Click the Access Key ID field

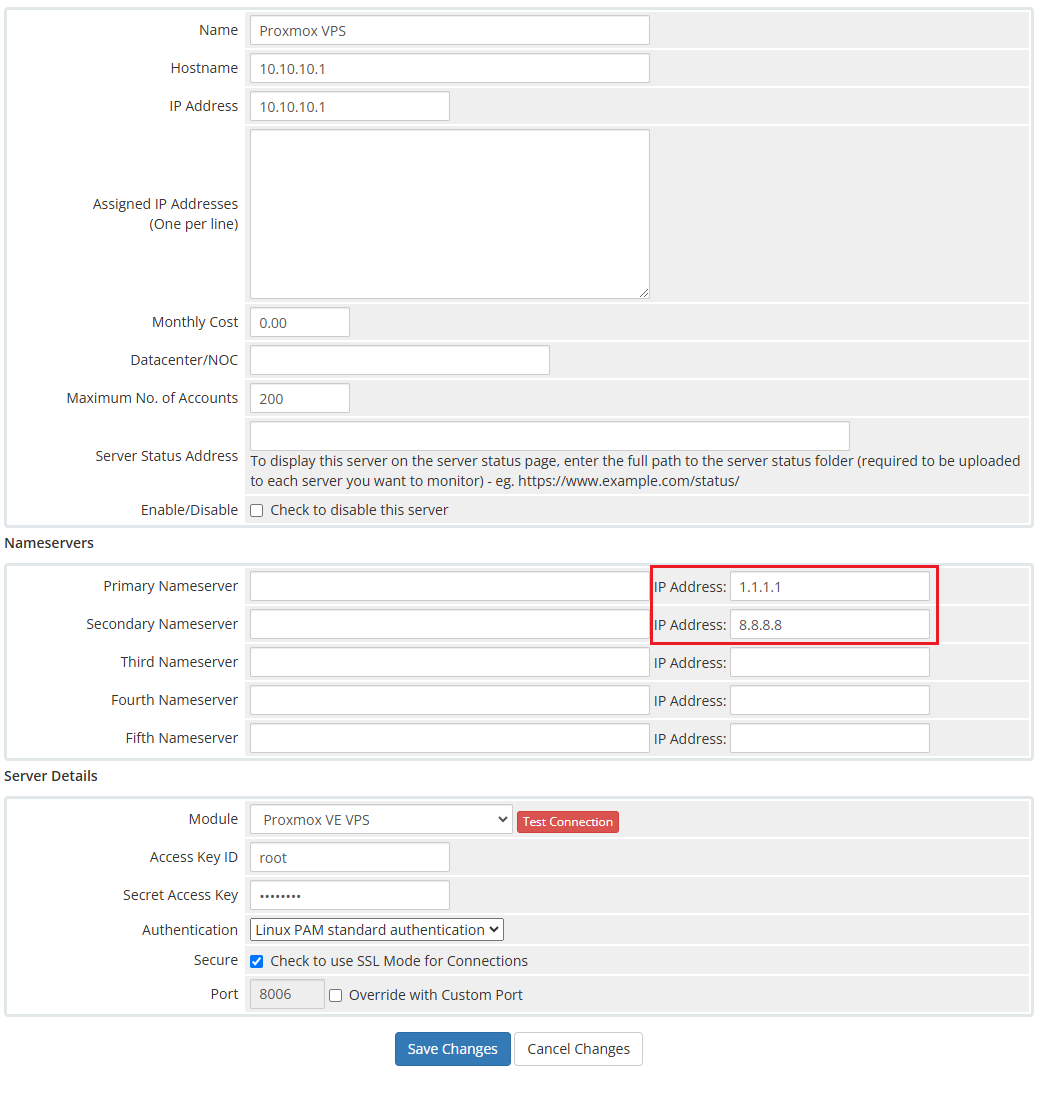pyautogui.click(x=350, y=857)
